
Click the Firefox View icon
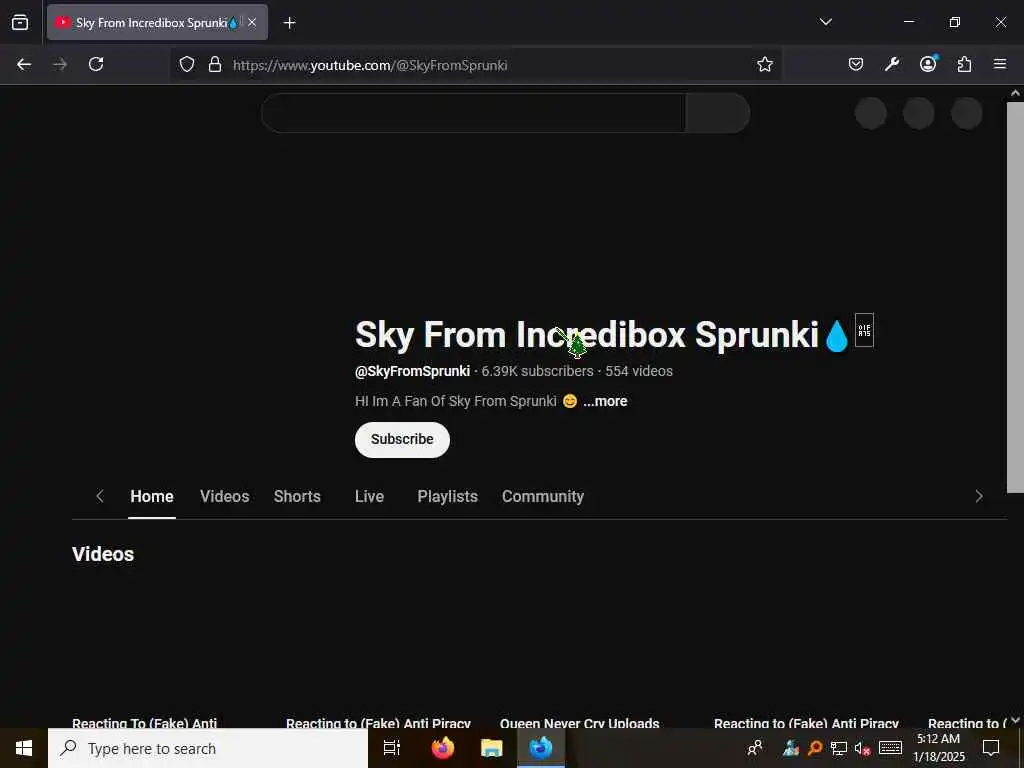click(20, 22)
